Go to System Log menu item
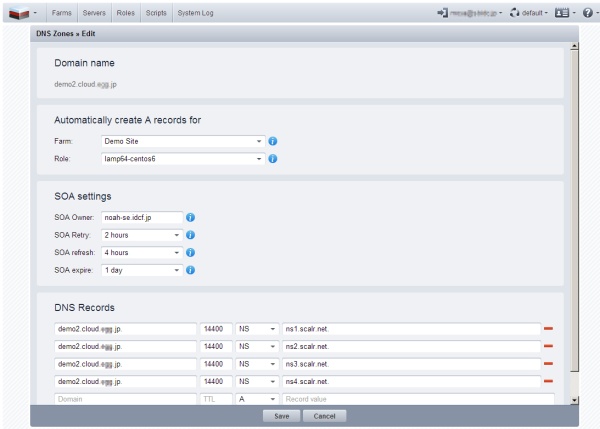 194,12
